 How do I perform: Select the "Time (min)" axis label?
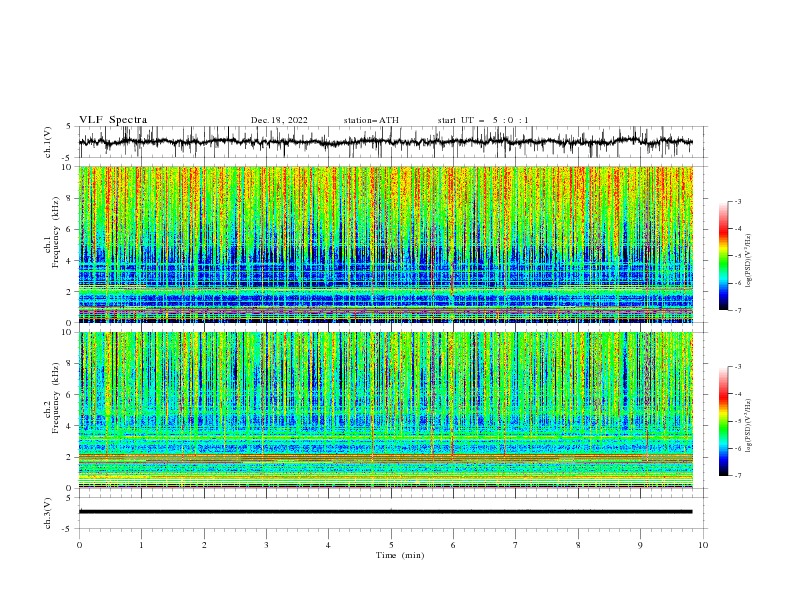click(400, 555)
